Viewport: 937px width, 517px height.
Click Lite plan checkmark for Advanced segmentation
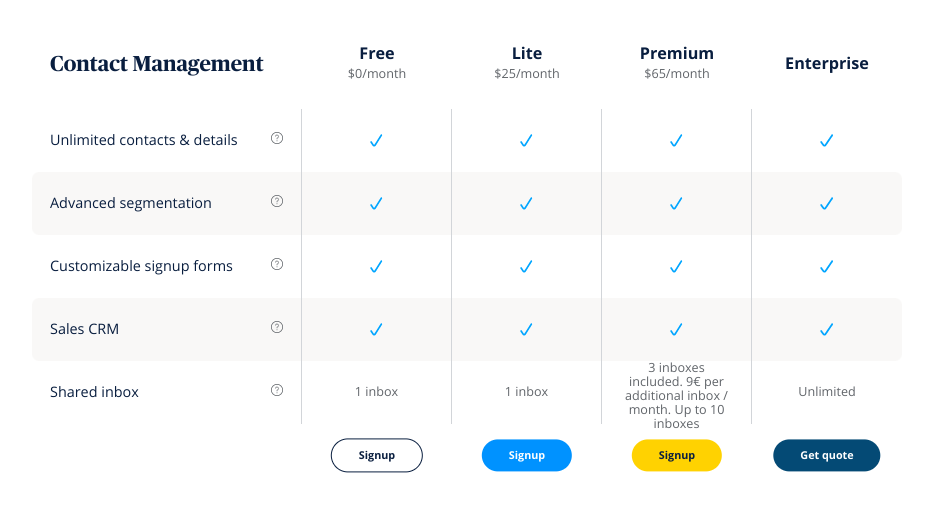526,204
